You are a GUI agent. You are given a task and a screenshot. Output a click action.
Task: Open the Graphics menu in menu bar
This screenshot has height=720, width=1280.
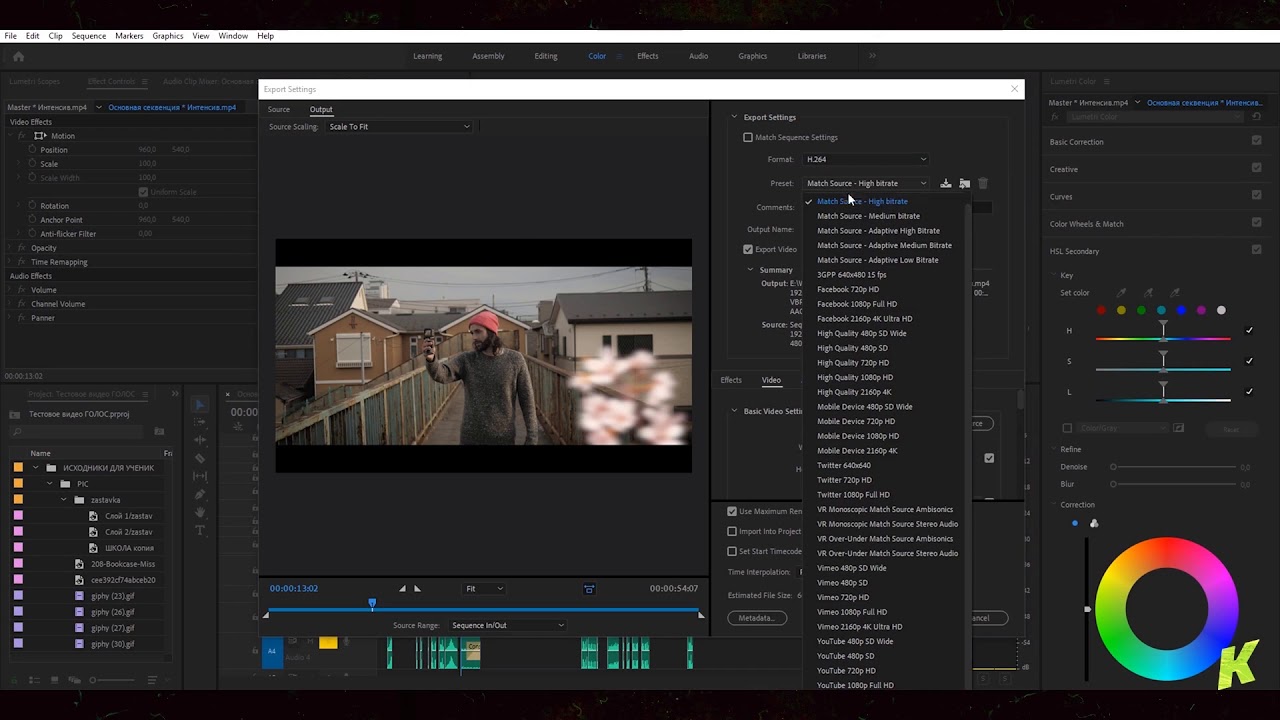click(168, 36)
